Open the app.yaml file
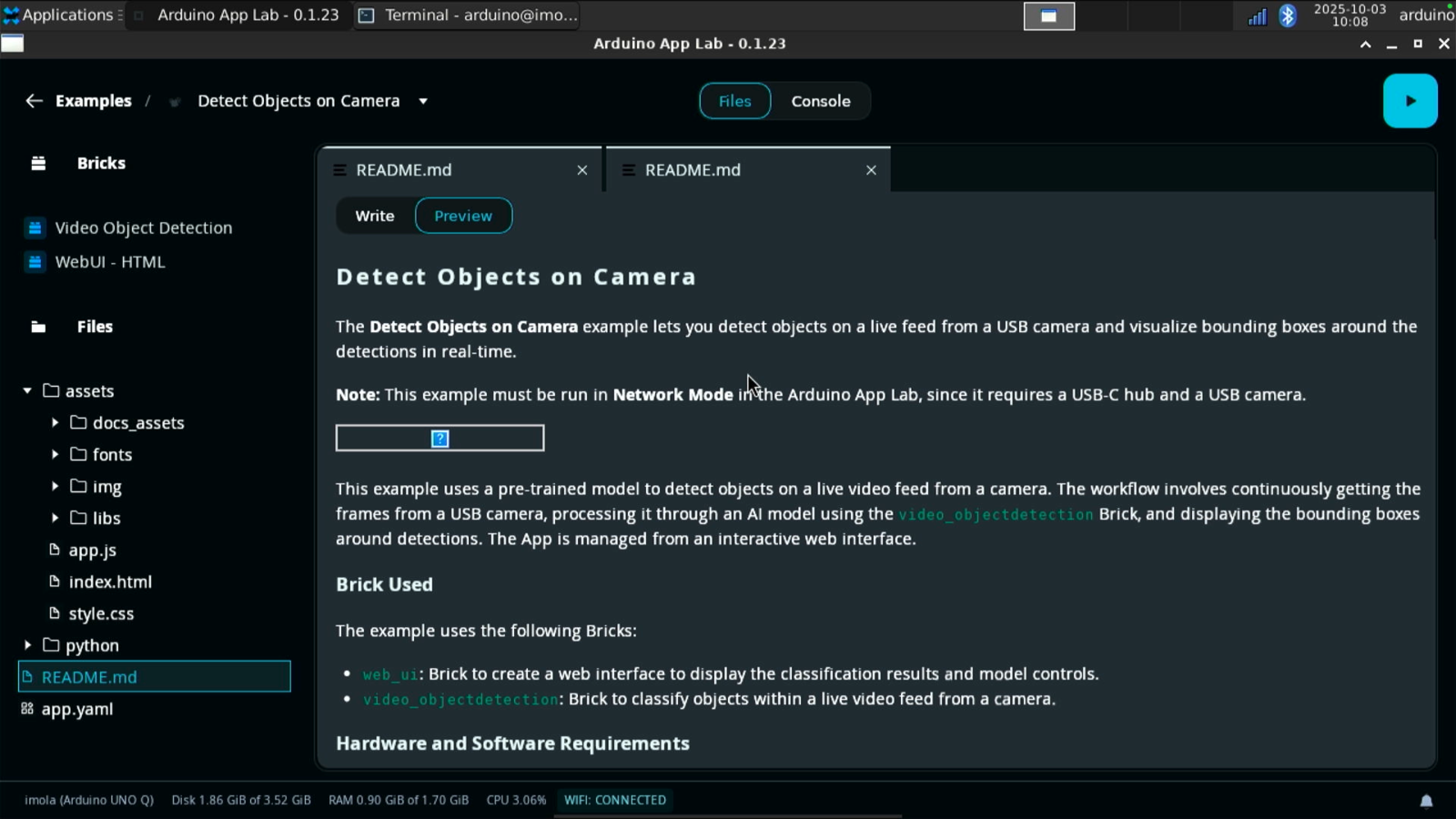 pyautogui.click(x=77, y=709)
